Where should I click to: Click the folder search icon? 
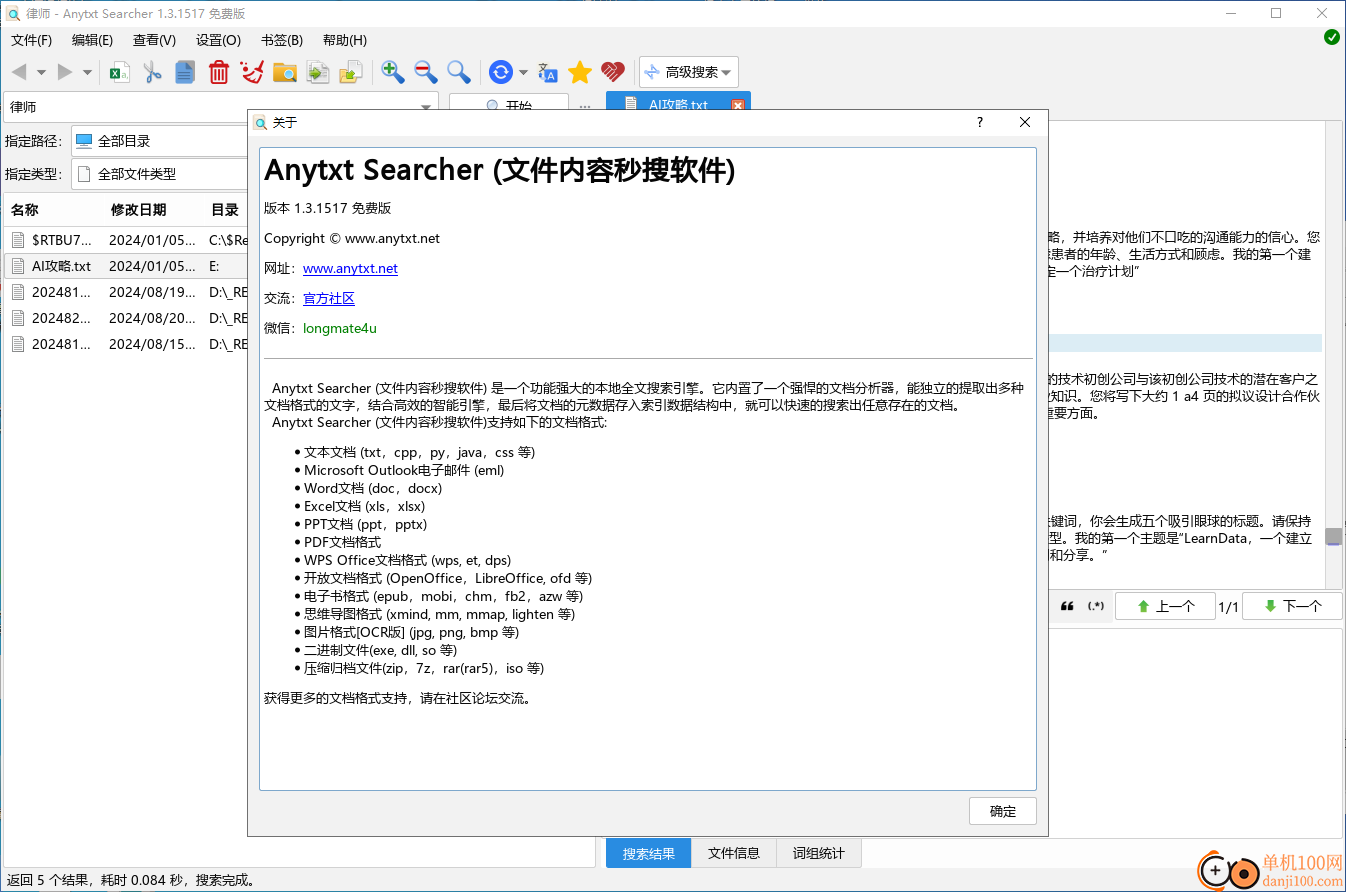pos(285,72)
